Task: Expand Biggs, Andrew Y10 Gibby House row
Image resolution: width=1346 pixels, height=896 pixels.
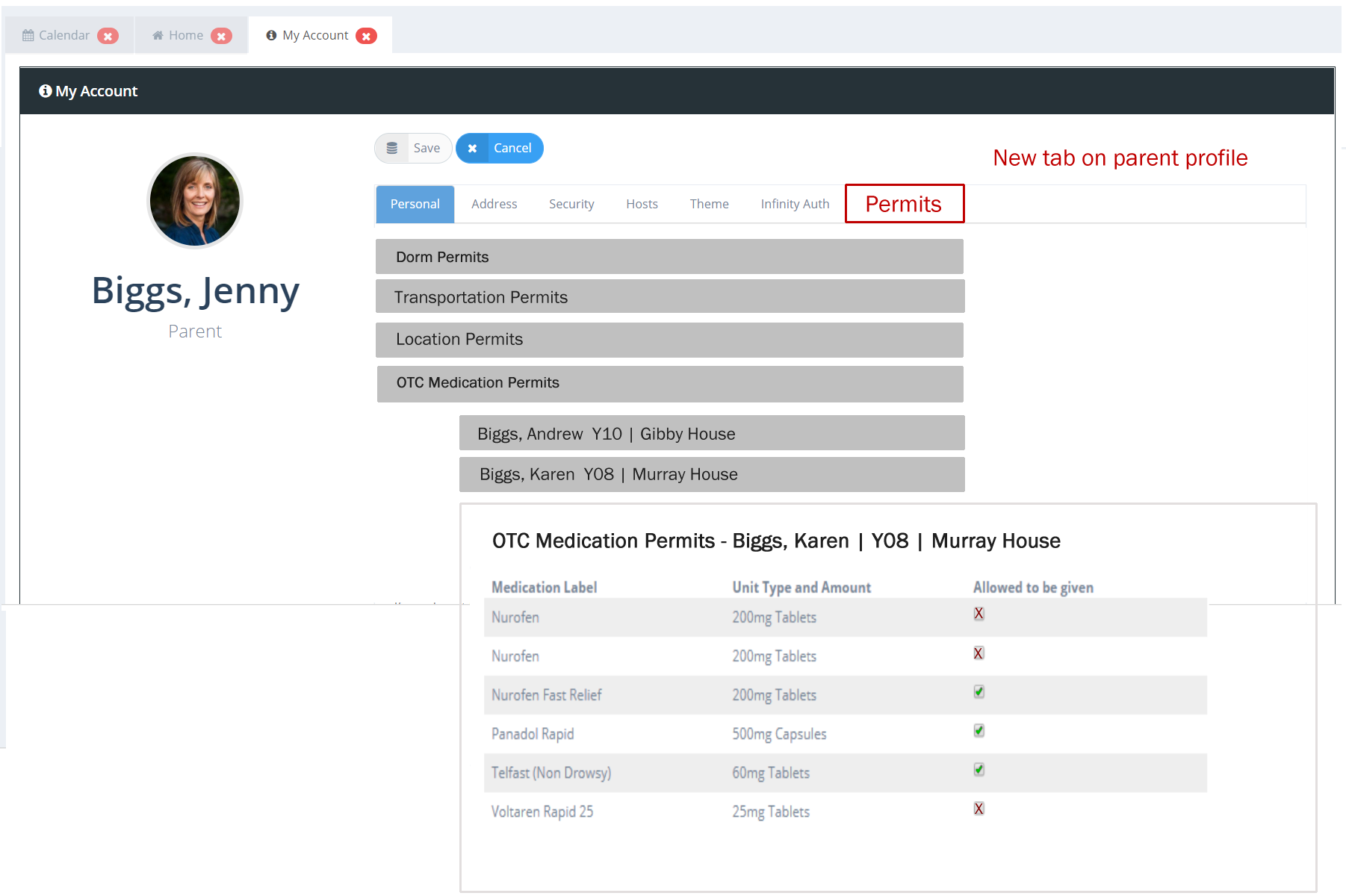Action: coord(711,434)
